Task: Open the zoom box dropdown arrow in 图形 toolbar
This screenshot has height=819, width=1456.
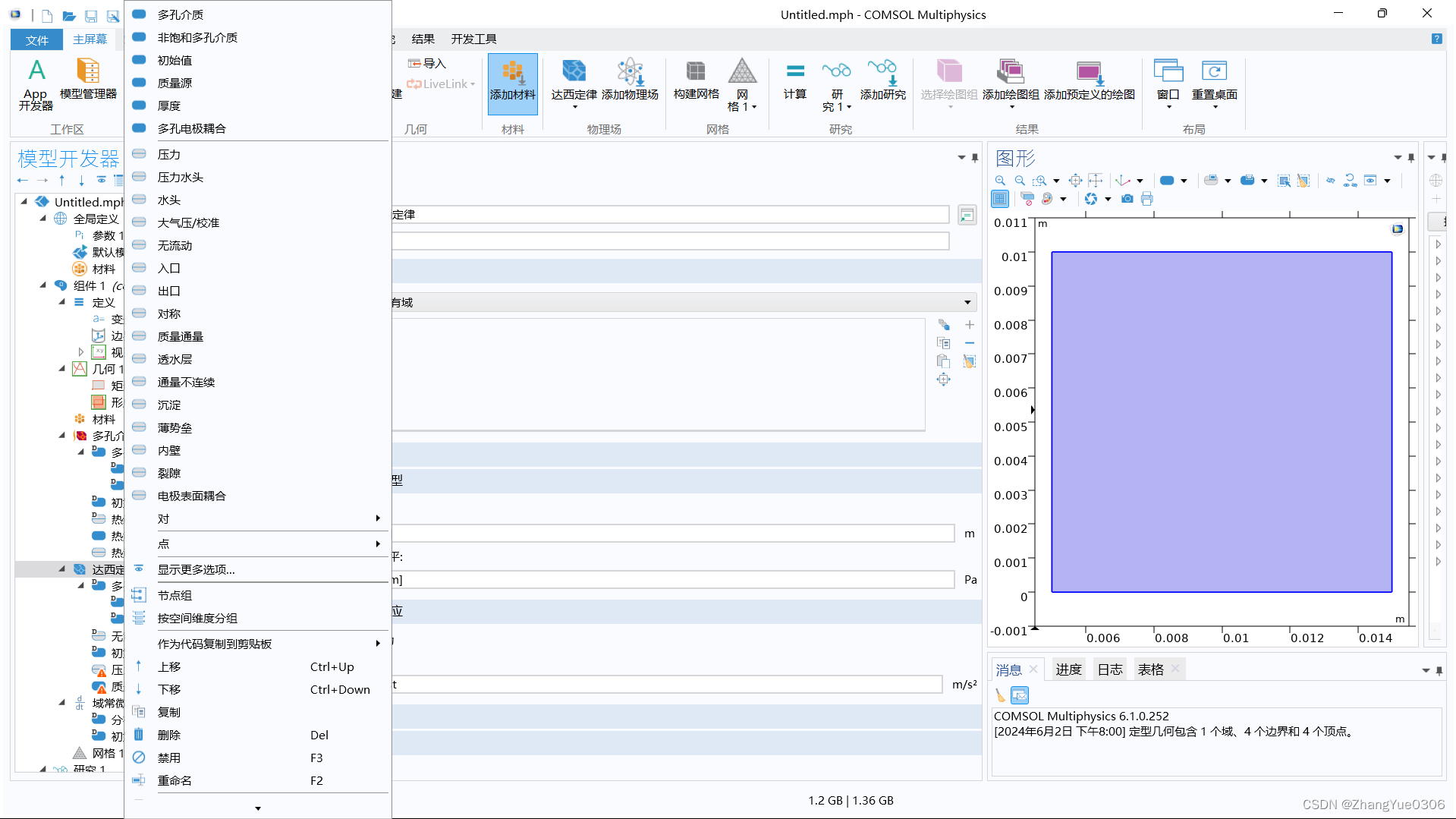Action: click(1055, 181)
